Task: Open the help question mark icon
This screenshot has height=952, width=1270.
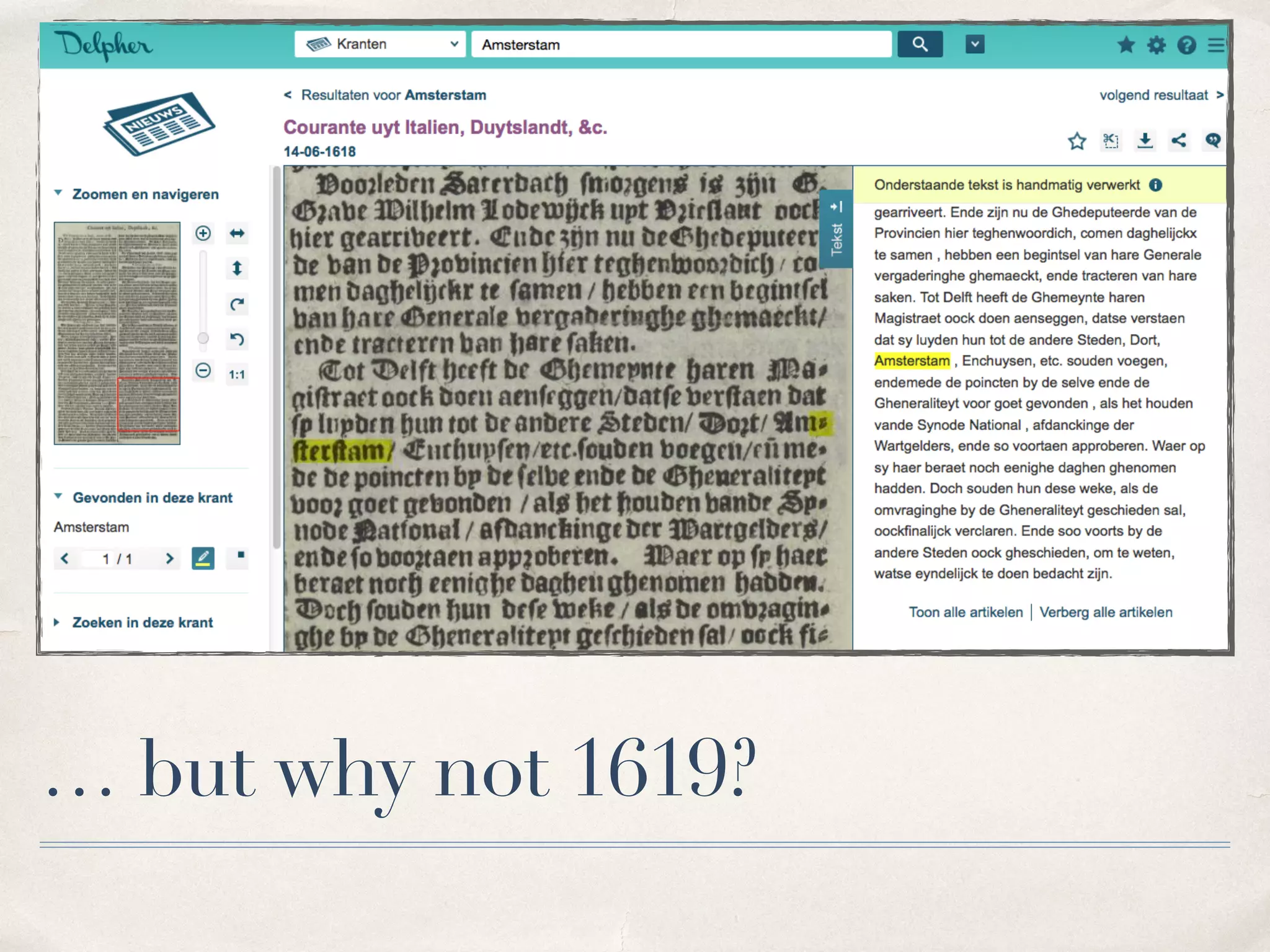Action: pyautogui.click(x=1186, y=45)
